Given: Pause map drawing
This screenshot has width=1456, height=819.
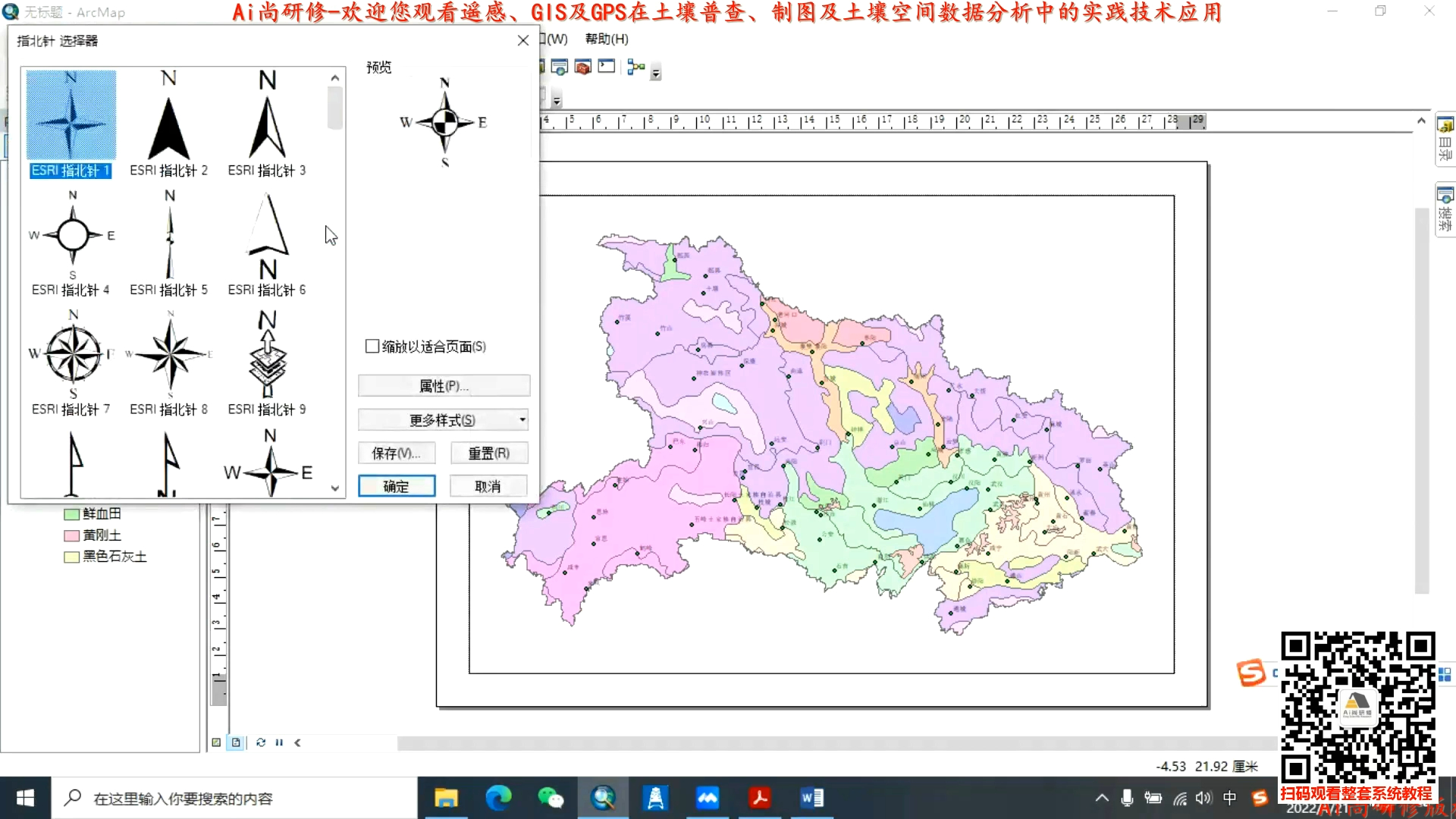Looking at the screenshot, I should tap(279, 742).
